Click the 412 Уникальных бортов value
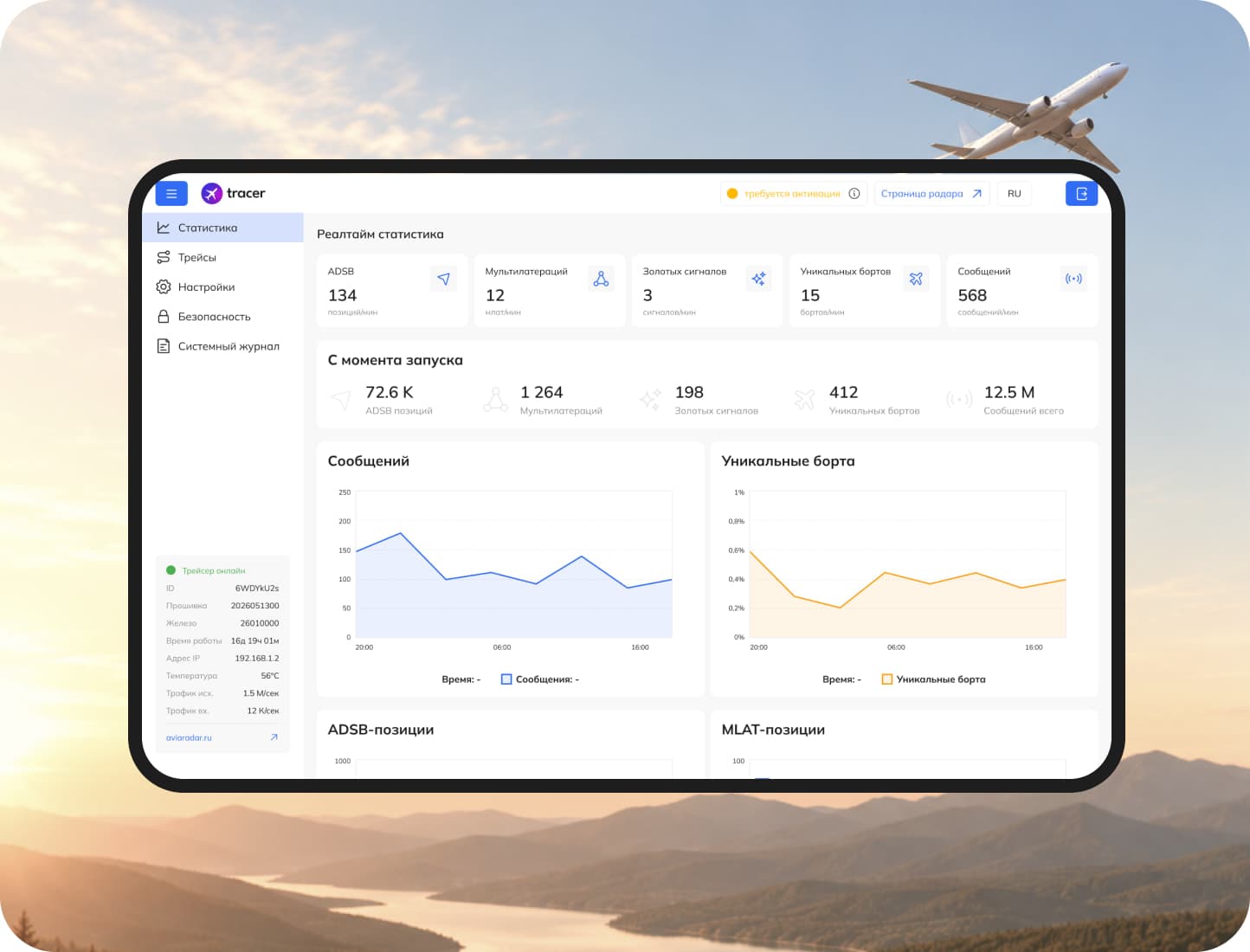Screen dimensions: 1250x952 [844, 392]
